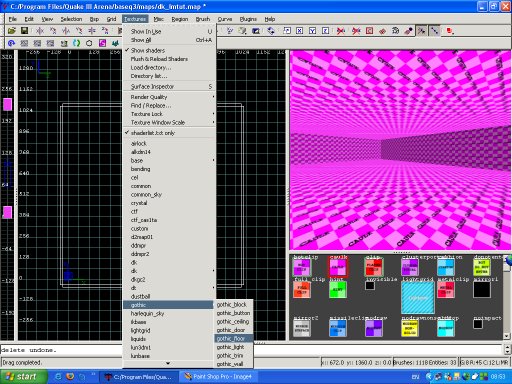Flip selection along the Y axis
The image size is (512, 384).
(66, 31)
